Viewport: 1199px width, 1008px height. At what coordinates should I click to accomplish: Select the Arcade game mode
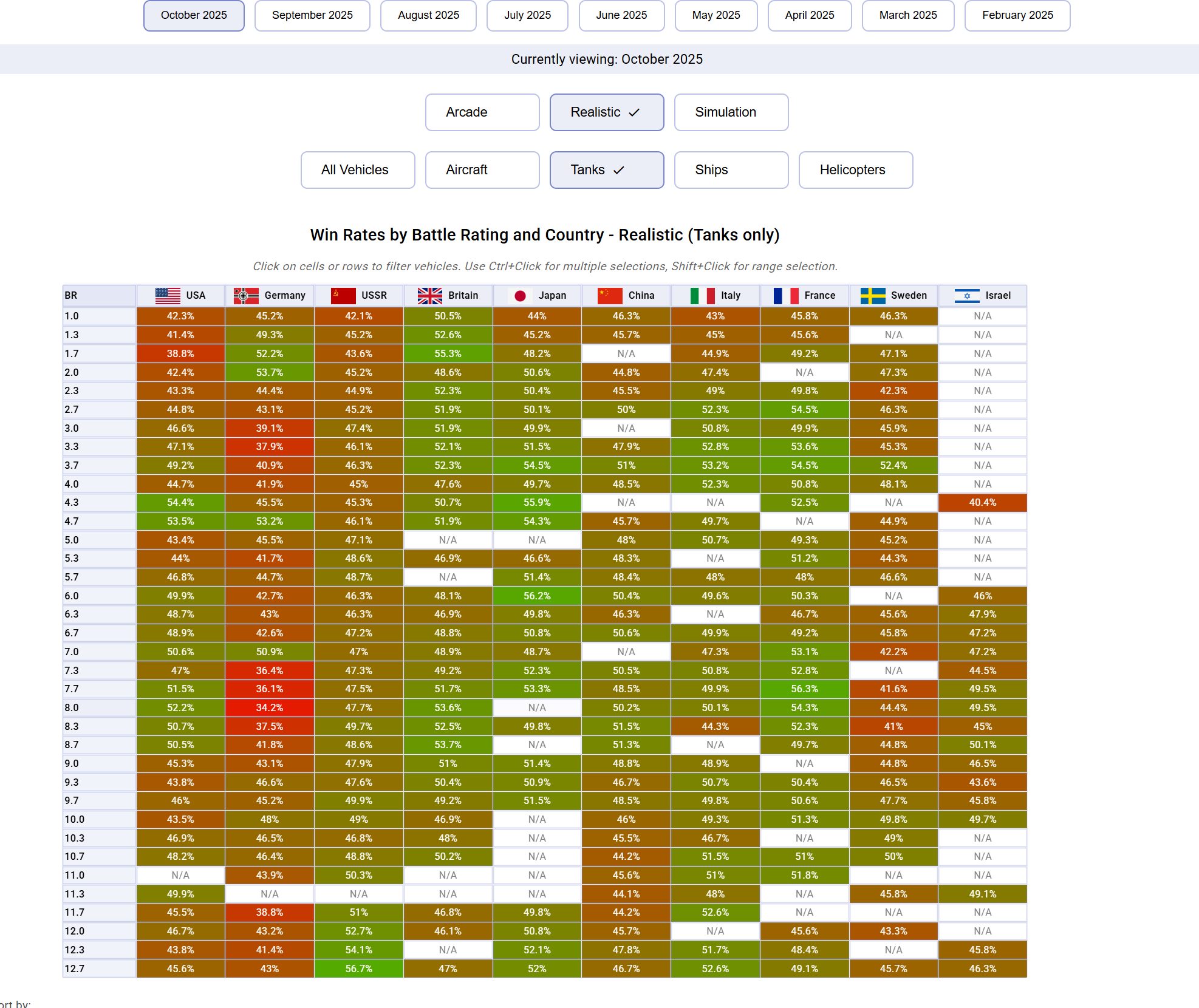[x=482, y=112]
